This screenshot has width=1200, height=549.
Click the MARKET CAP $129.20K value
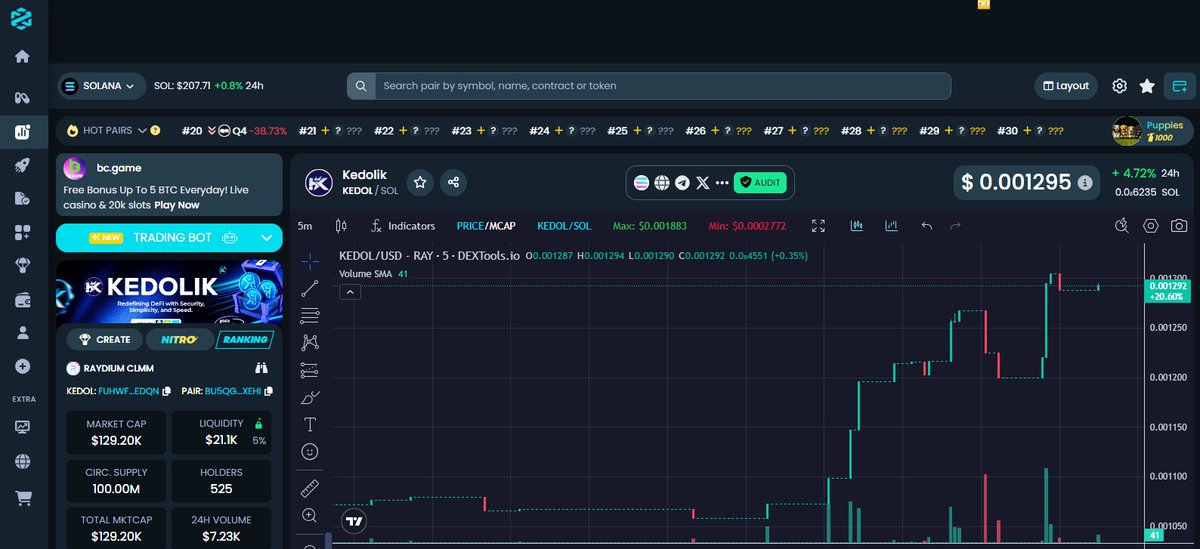117,439
